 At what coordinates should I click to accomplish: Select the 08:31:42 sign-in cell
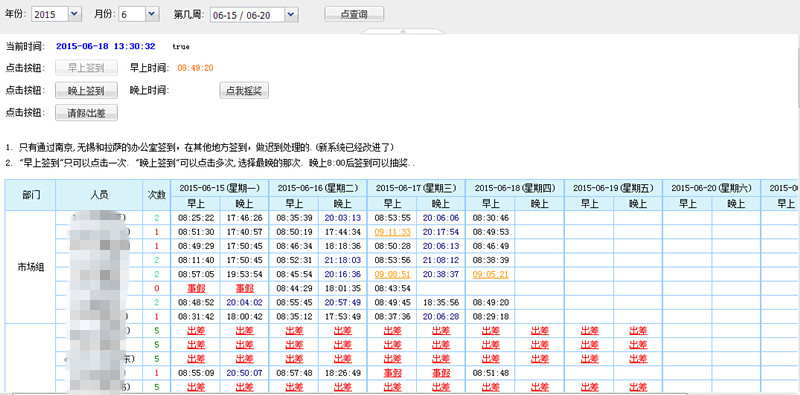click(x=195, y=316)
